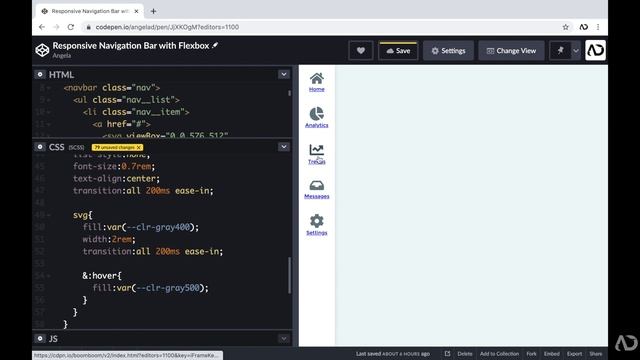Open CSS panel dropdown chevron
The width and height of the screenshot is (640, 360).
point(284,147)
